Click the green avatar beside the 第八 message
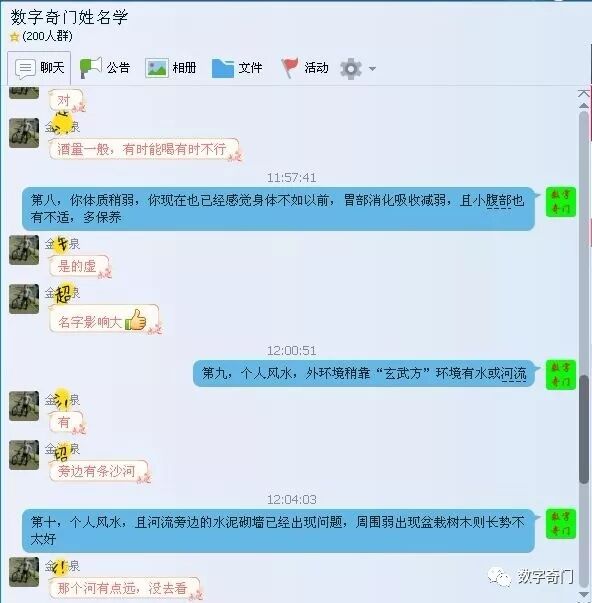 [x=560, y=202]
